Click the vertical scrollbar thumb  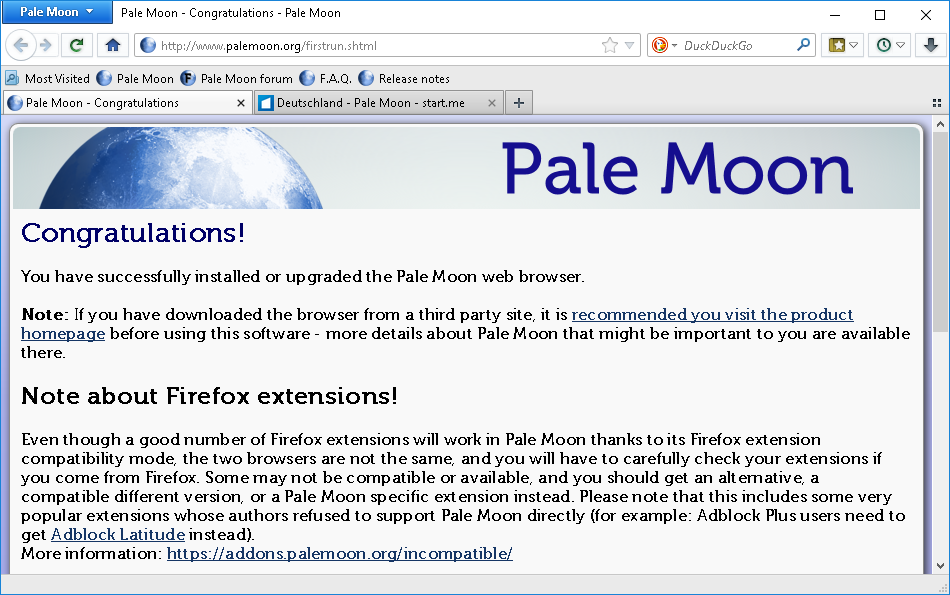pyautogui.click(x=940, y=232)
